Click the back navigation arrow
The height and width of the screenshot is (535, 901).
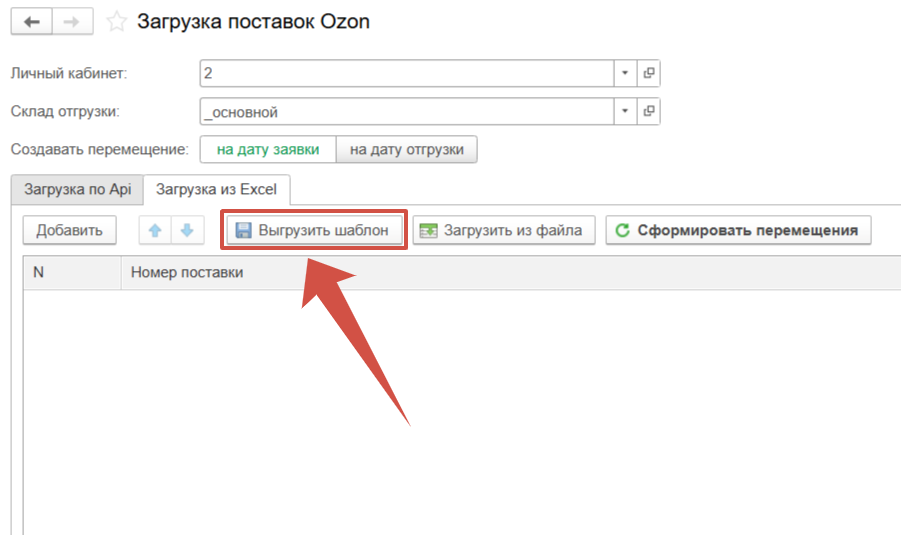(x=31, y=21)
